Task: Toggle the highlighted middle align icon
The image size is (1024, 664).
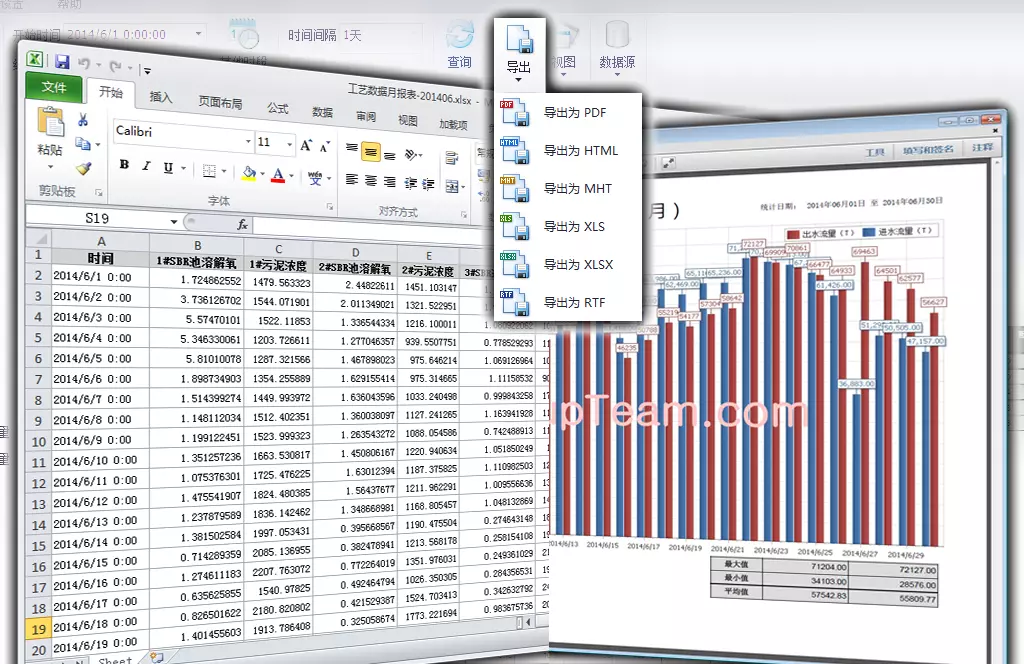Action: pos(370,152)
